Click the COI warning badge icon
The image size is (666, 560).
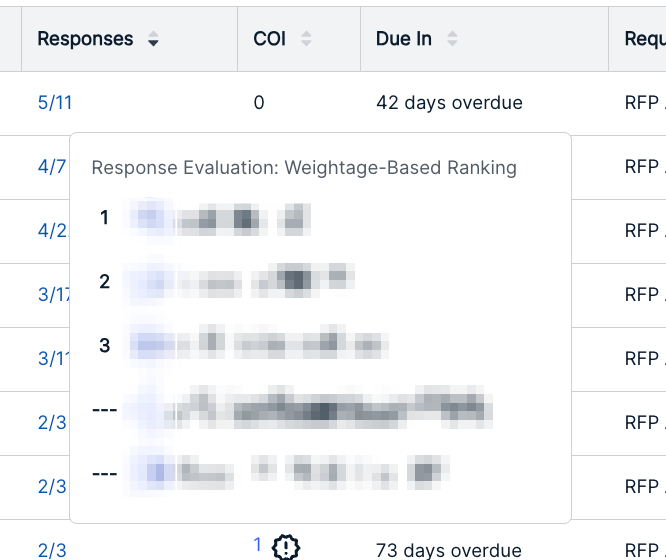(x=286, y=547)
